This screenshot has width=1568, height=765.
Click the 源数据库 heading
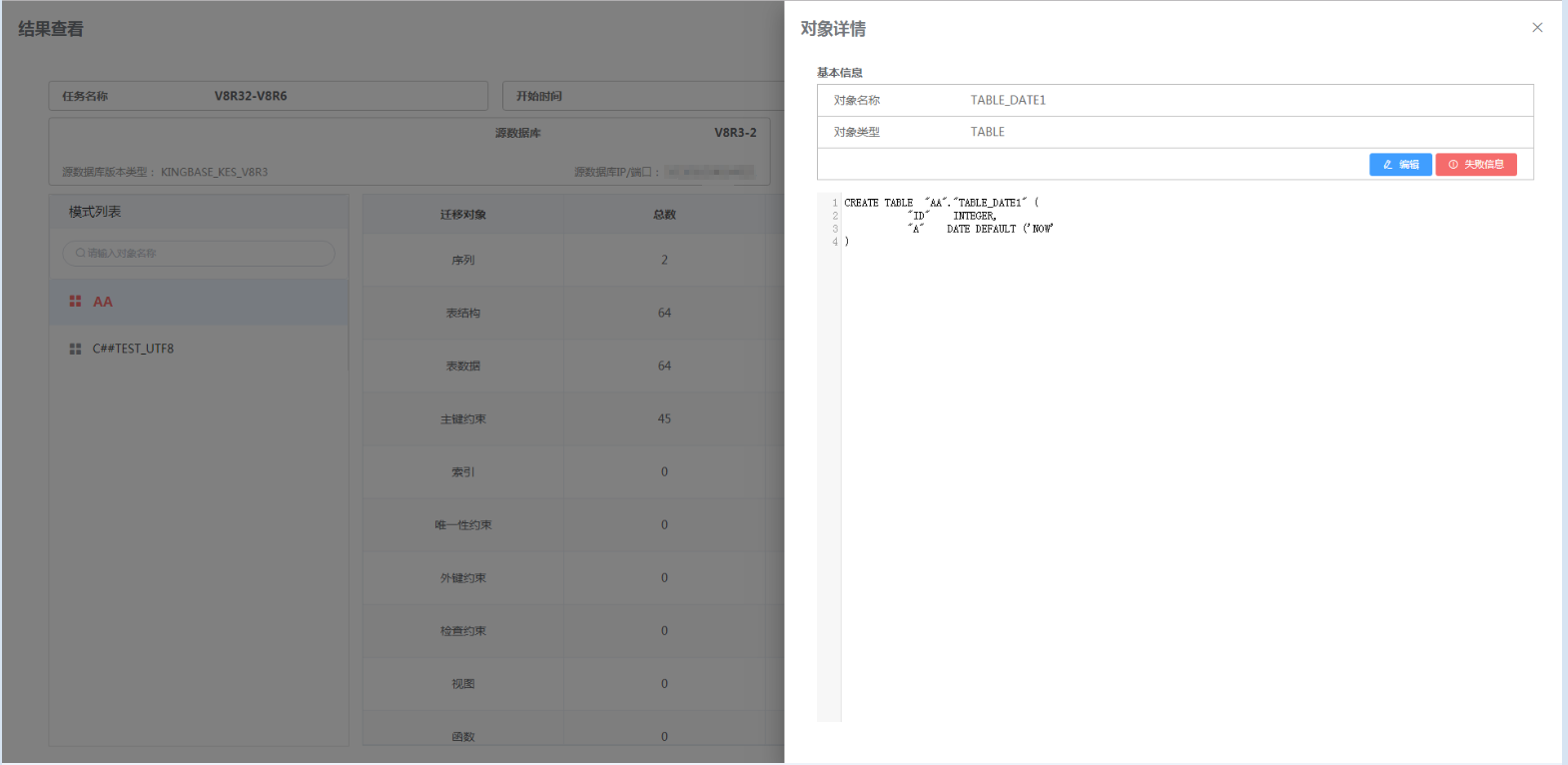point(518,133)
